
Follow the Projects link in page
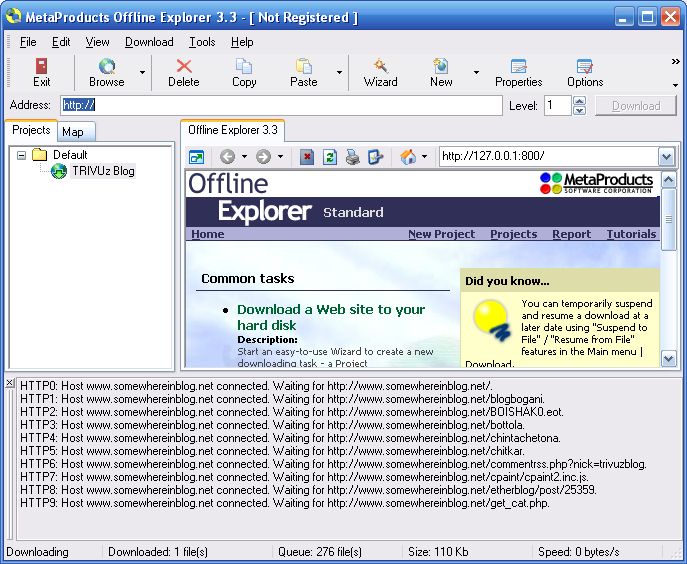click(x=513, y=234)
